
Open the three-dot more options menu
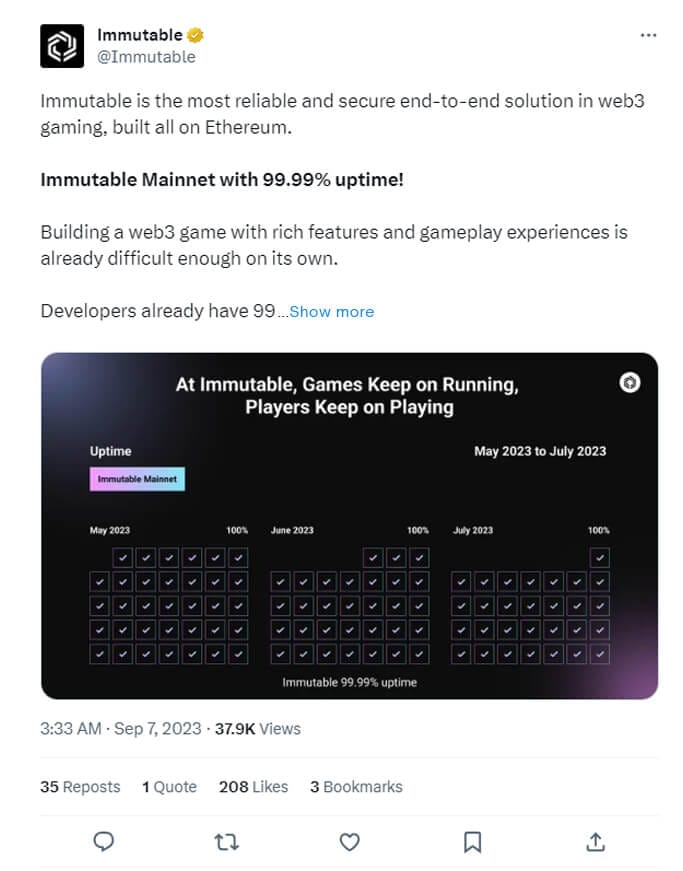click(x=648, y=35)
